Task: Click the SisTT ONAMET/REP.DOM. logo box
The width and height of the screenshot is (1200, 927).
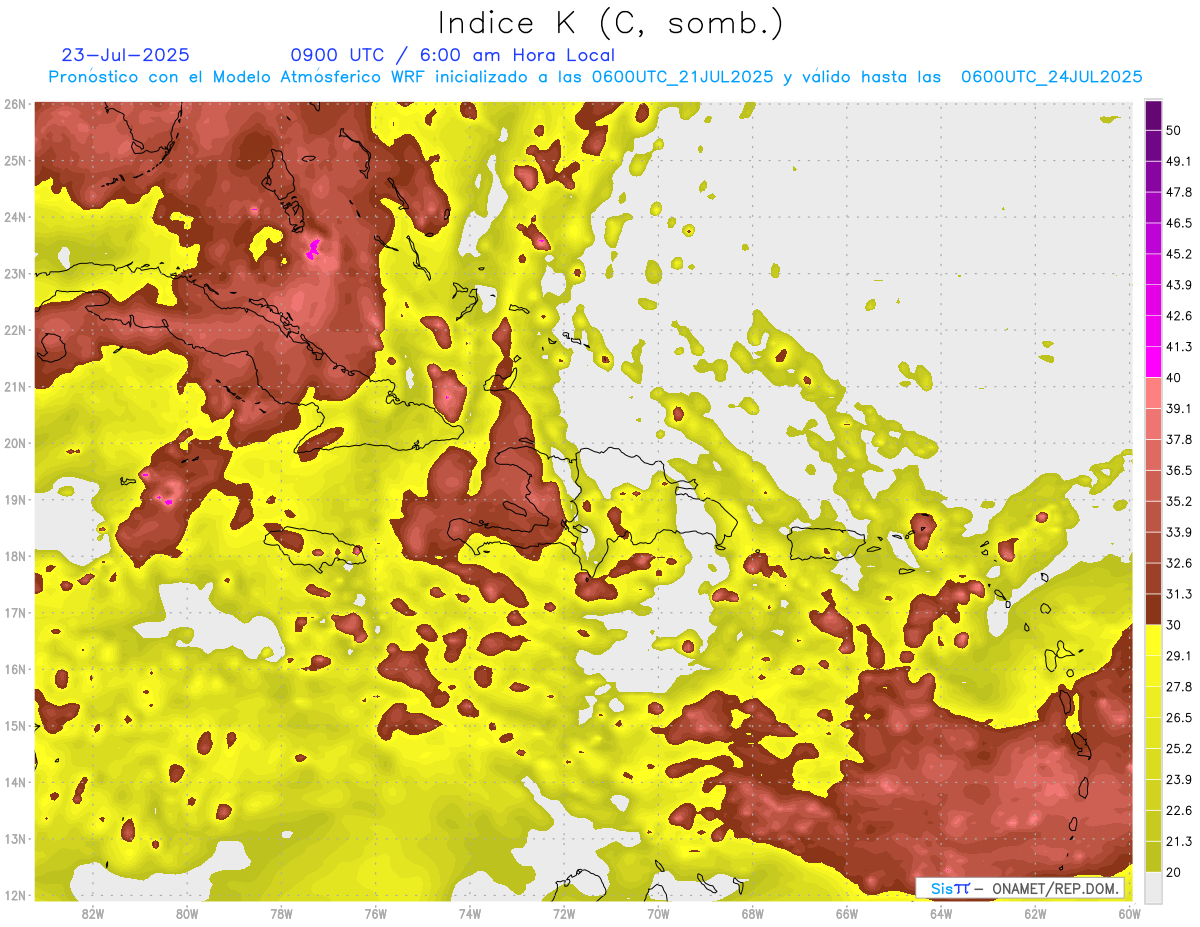Action: tap(1020, 888)
